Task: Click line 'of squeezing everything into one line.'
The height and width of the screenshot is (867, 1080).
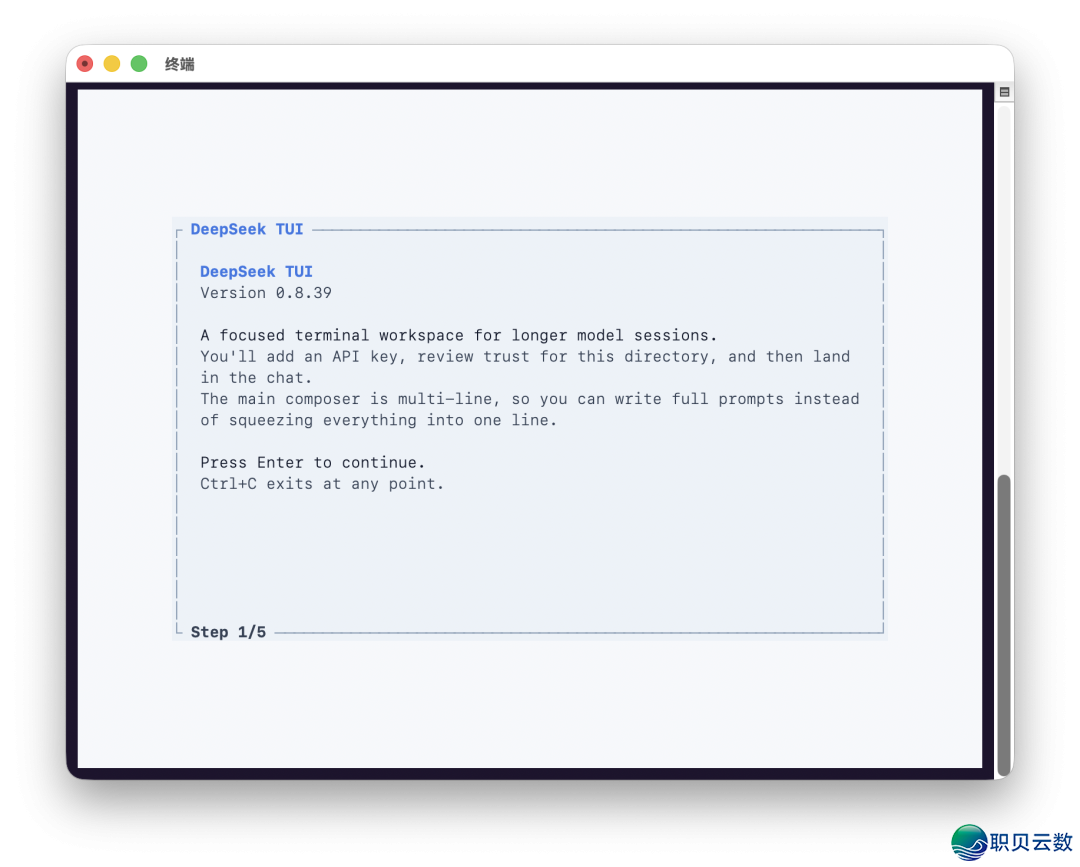Action: pos(378,420)
